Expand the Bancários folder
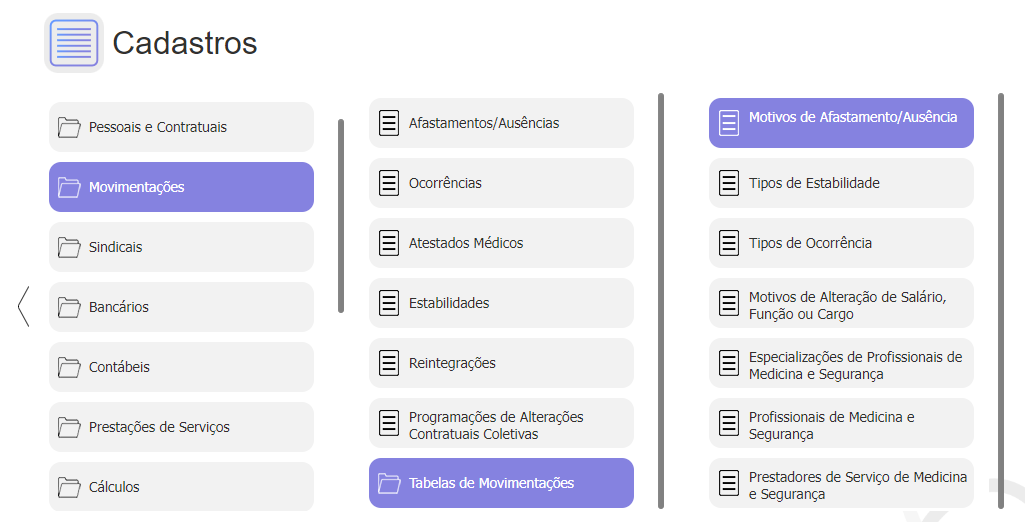 181,307
